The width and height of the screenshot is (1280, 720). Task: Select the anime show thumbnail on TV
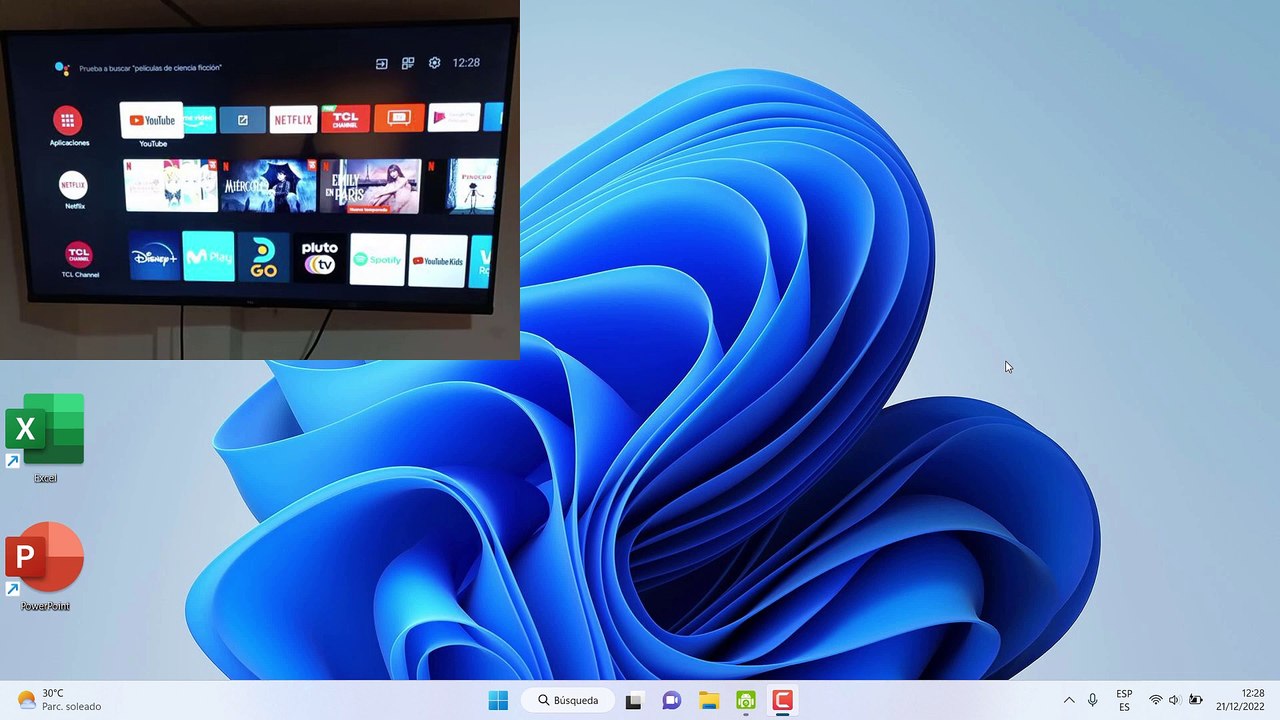coord(170,185)
